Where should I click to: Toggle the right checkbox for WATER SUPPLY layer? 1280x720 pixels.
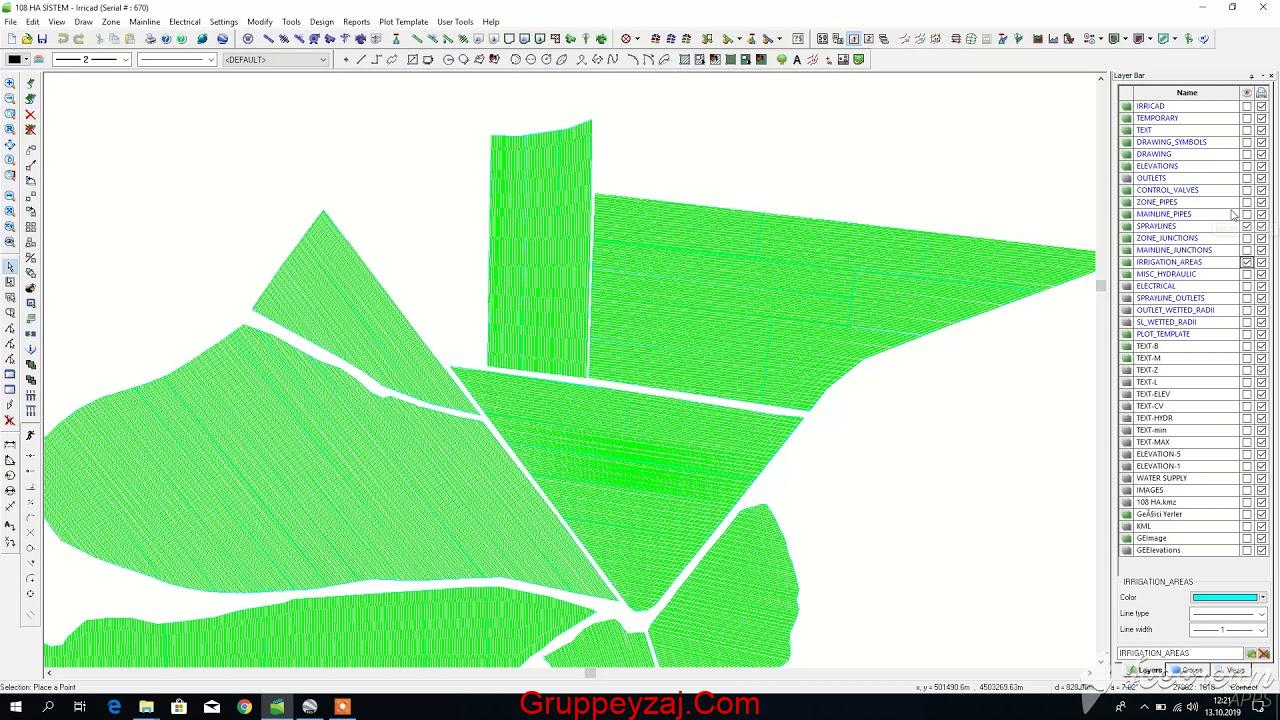[1262, 478]
